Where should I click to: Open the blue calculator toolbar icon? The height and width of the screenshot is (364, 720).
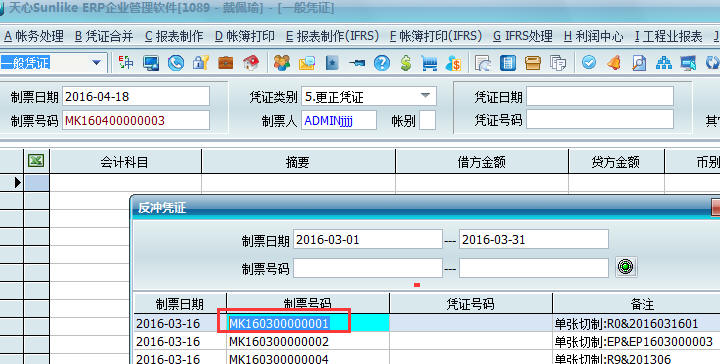coord(508,63)
